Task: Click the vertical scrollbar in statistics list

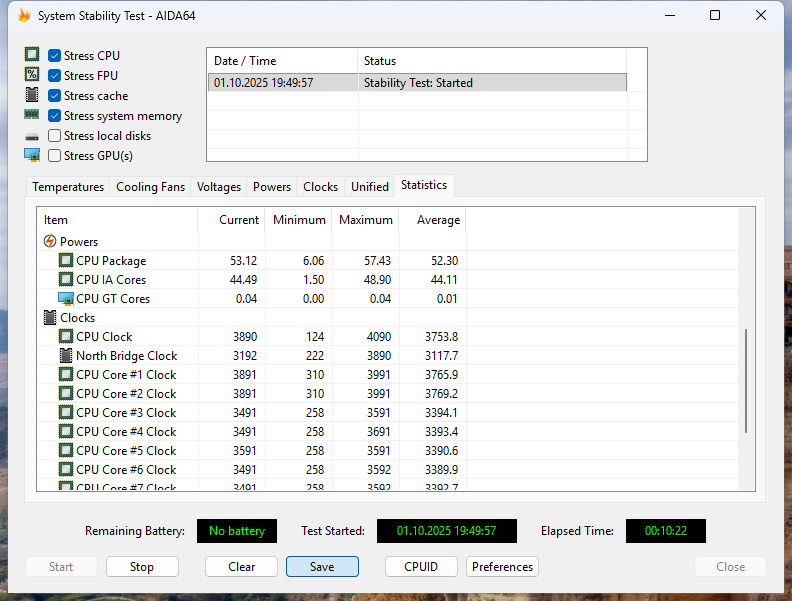Action: coord(746,381)
